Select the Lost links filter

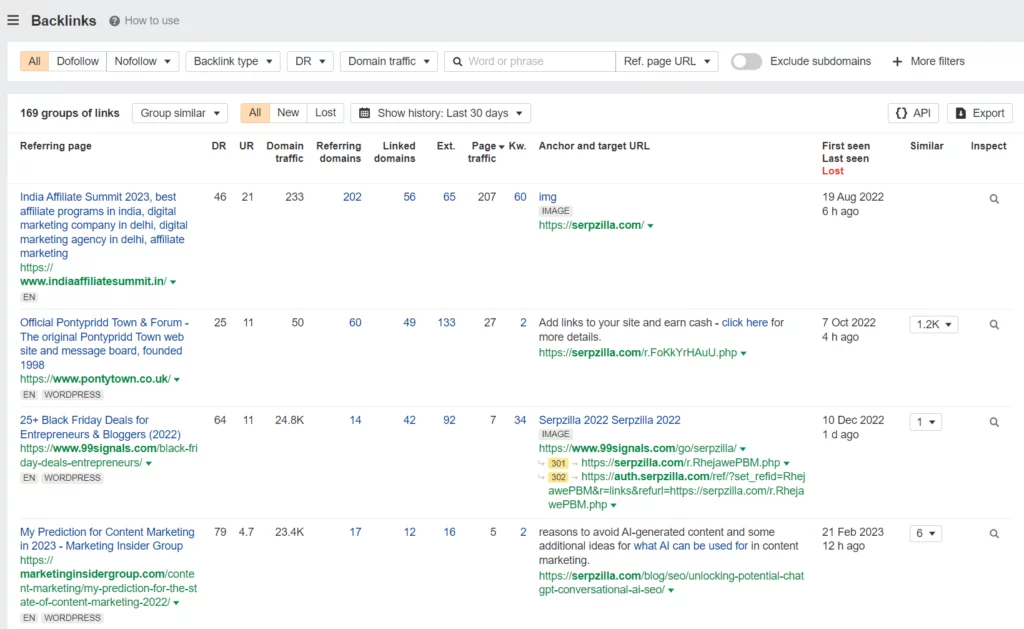pyautogui.click(x=325, y=113)
